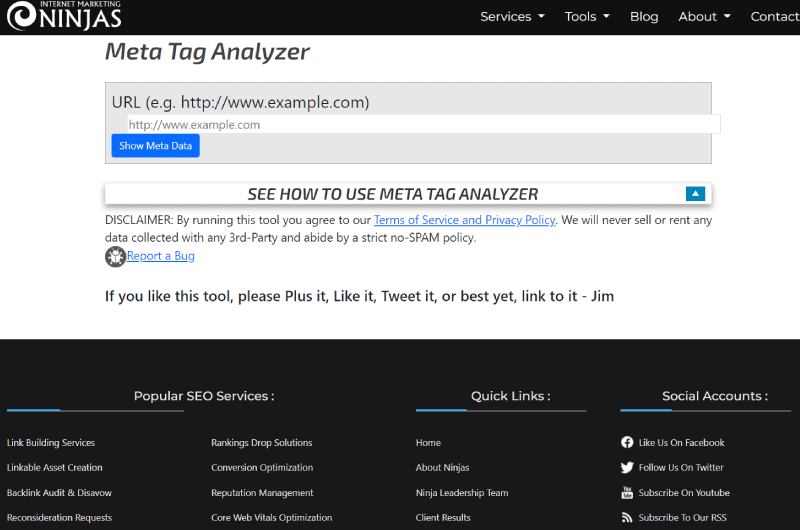Screen dimensions: 800x530
Task: Open Reputation Management link
Action: pyautogui.click(x=262, y=493)
